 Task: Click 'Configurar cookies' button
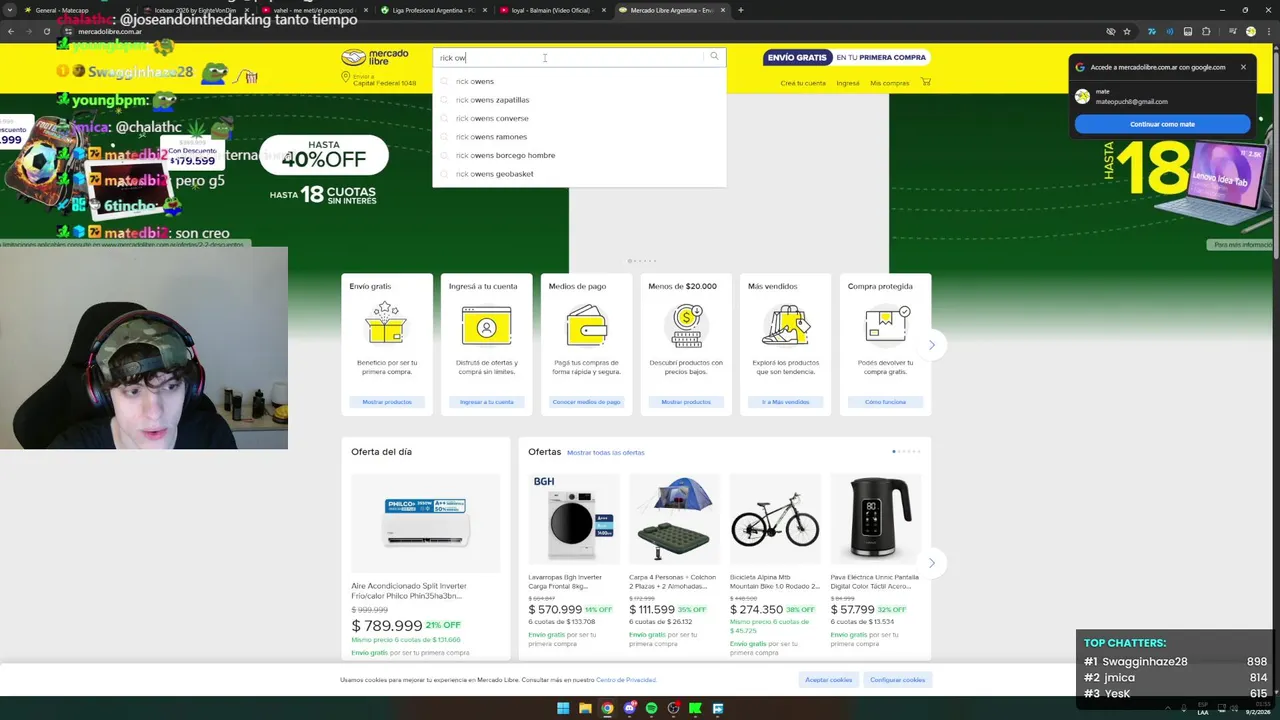pyautogui.click(x=897, y=680)
